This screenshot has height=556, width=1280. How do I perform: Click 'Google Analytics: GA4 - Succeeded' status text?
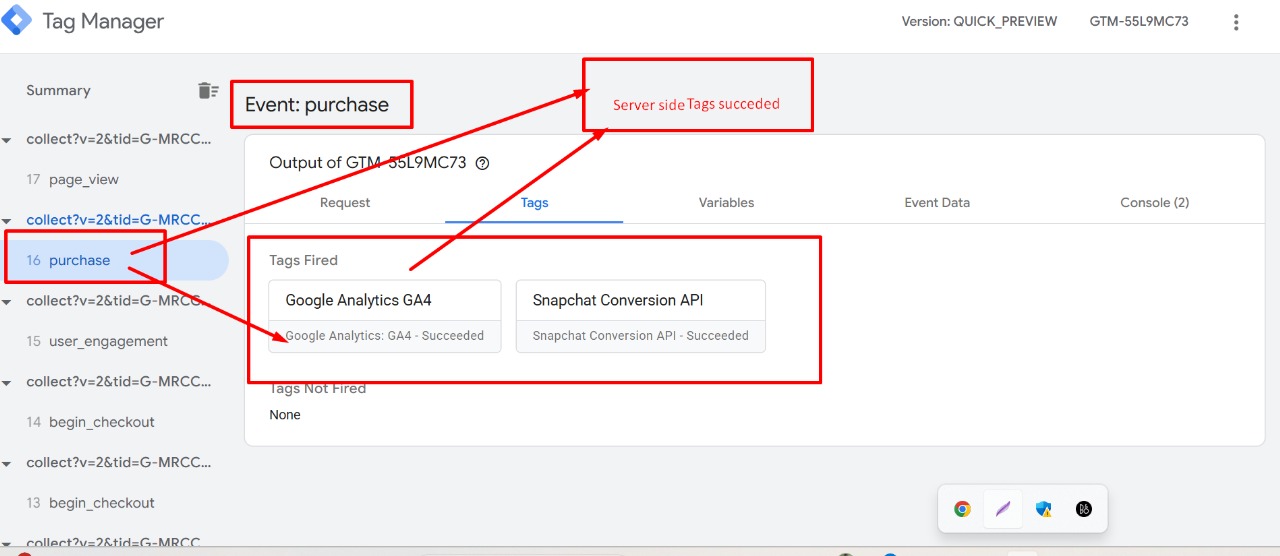(385, 336)
